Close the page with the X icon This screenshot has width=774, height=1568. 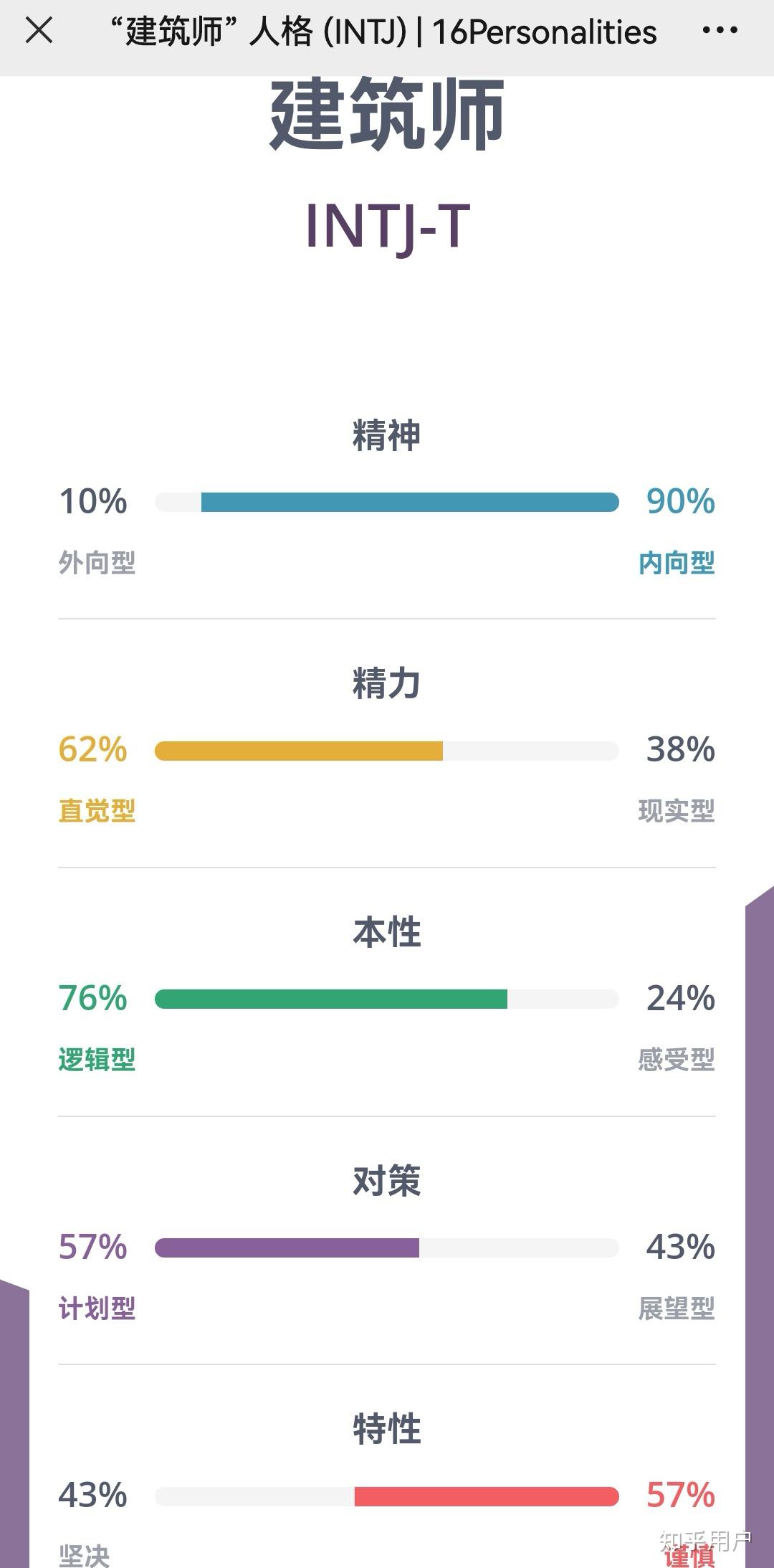[39, 32]
